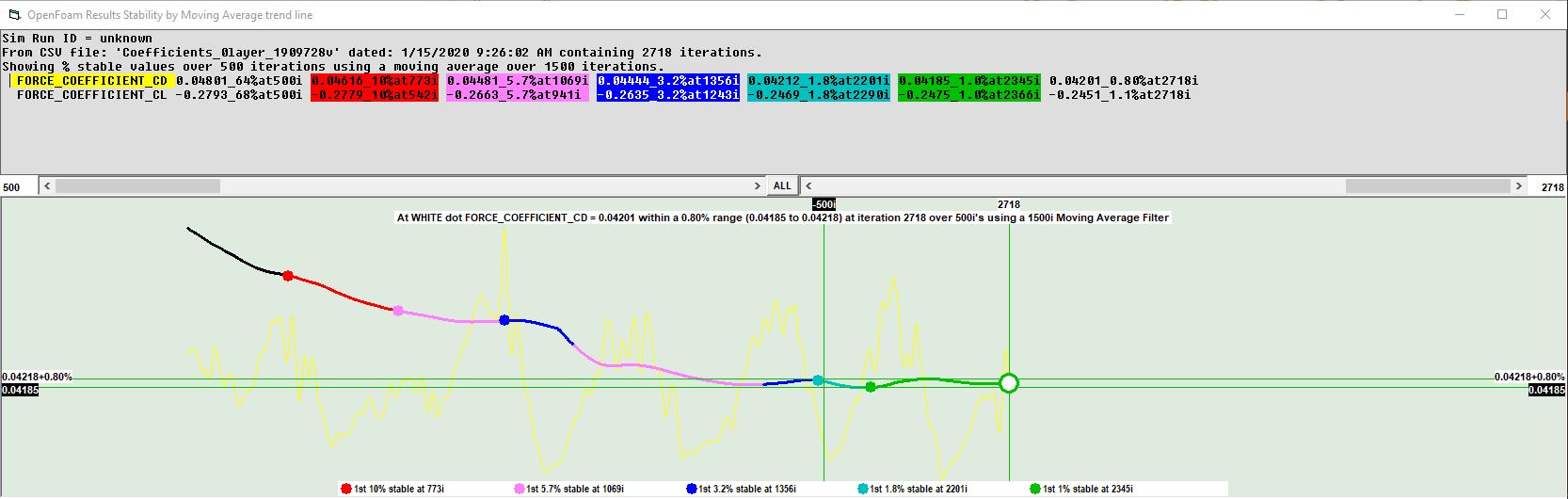Click blue cell -0.2635_3.2%at1243i
This screenshot has height=499, width=1568.
pyautogui.click(x=668, y=95)
